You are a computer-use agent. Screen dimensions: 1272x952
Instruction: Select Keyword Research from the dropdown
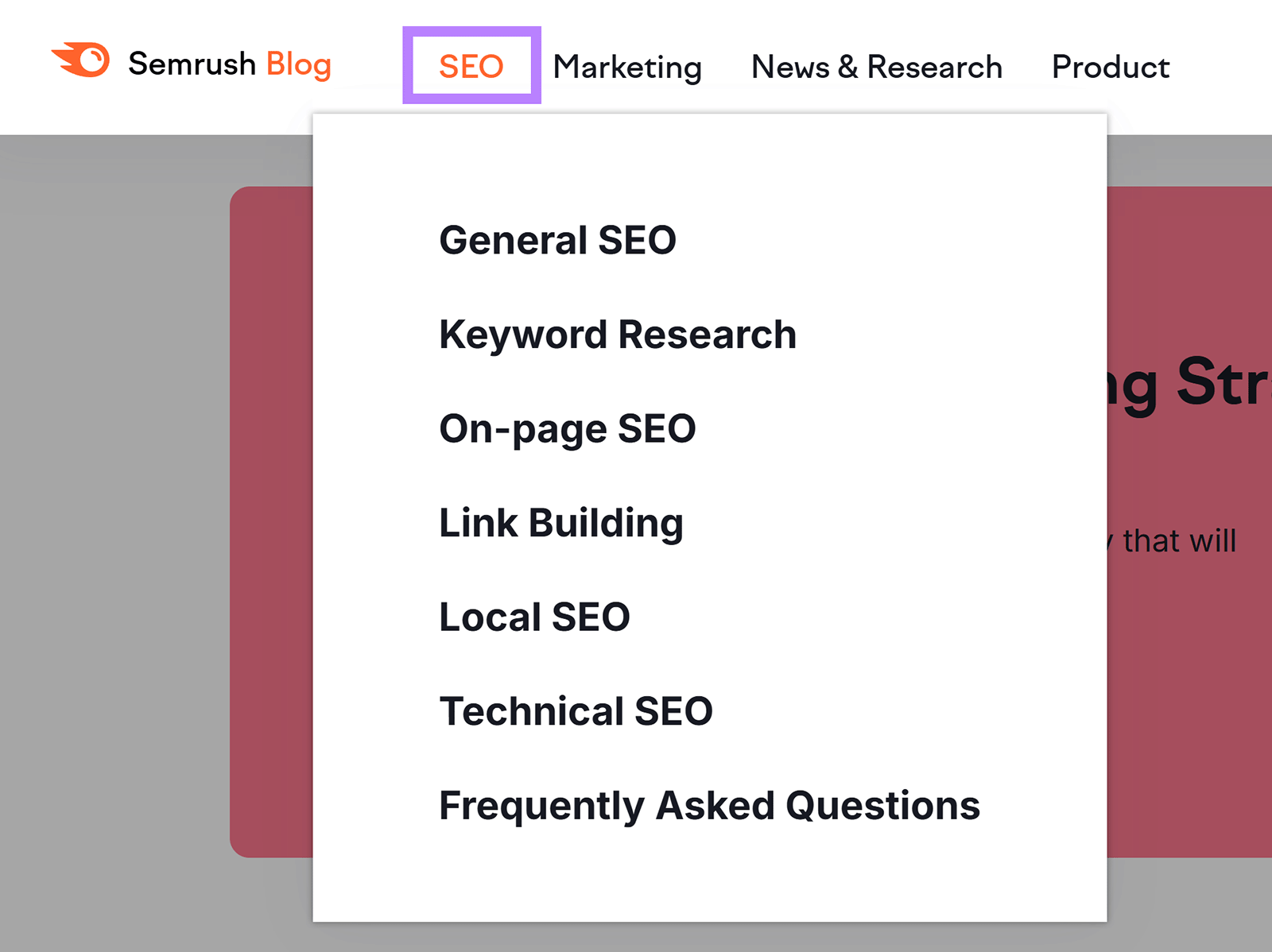[x=617, y=334]
